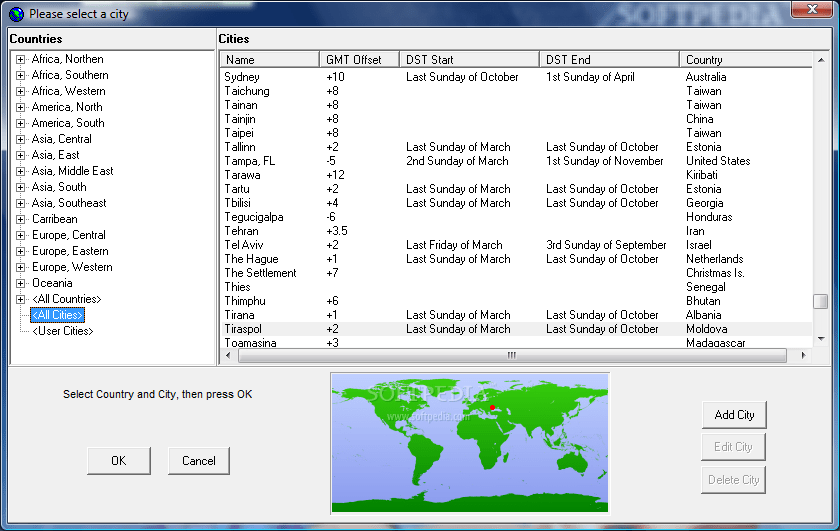
Task: Expand the Africa, Western tree node
Action: coord(20,92)
